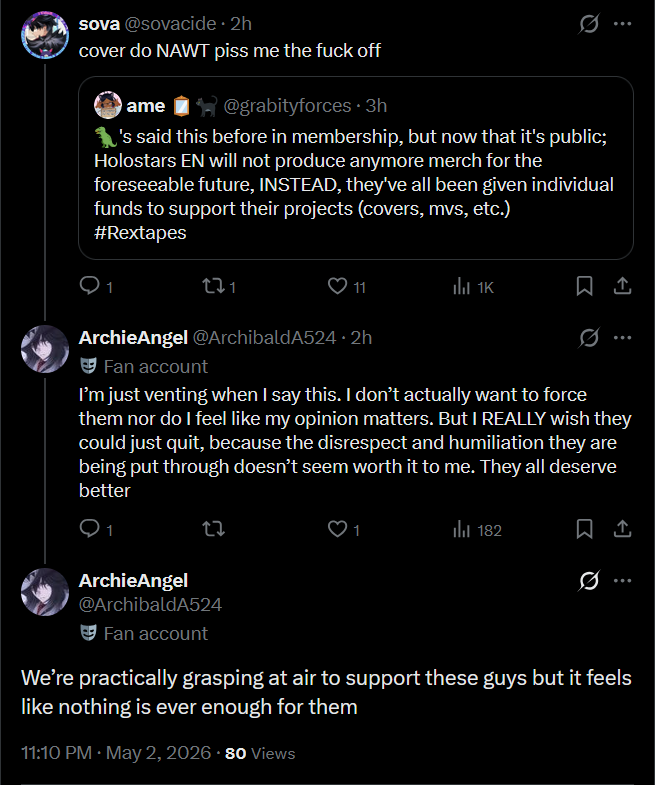The width and height of the screenshot is (655, 785).
Task: Open @grabityforces quoted tweet
Action: tap(356, 168)
